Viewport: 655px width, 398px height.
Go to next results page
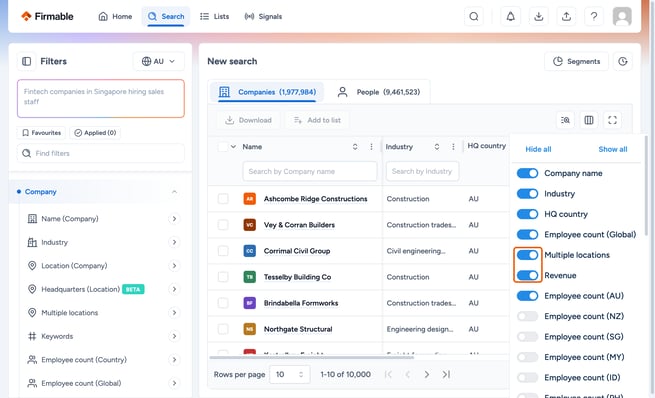coord(427,374)
